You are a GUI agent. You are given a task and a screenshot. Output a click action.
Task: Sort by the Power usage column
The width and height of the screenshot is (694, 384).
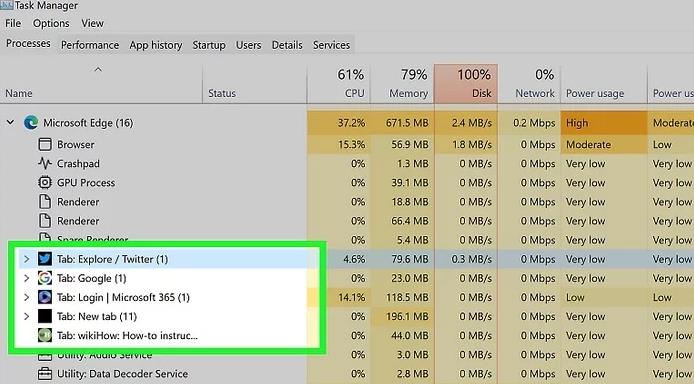[604, 84]
